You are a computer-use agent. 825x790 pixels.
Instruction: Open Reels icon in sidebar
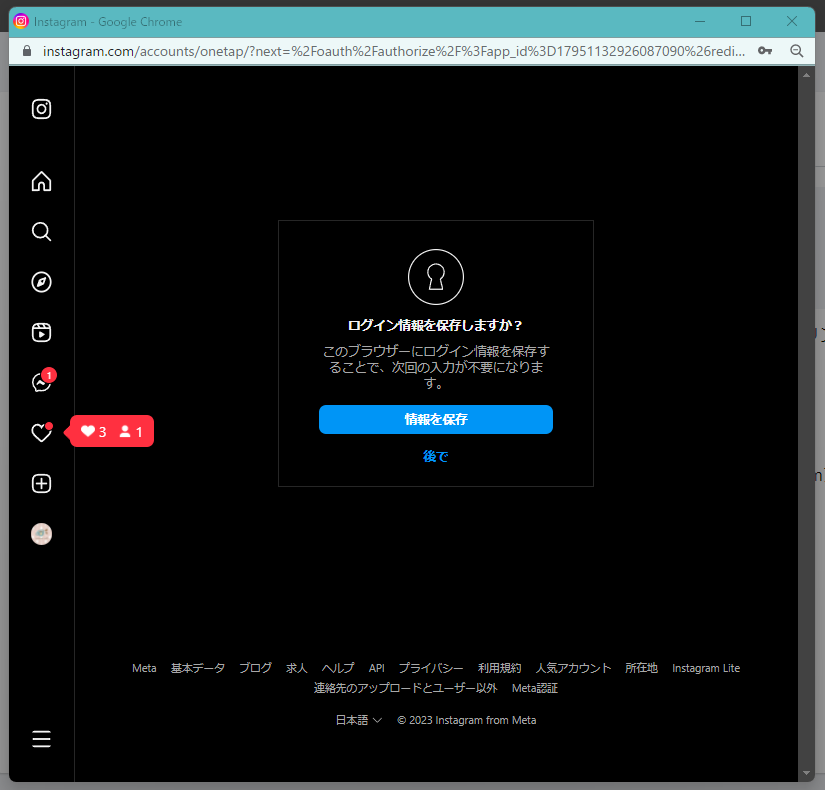coord(41,333)
